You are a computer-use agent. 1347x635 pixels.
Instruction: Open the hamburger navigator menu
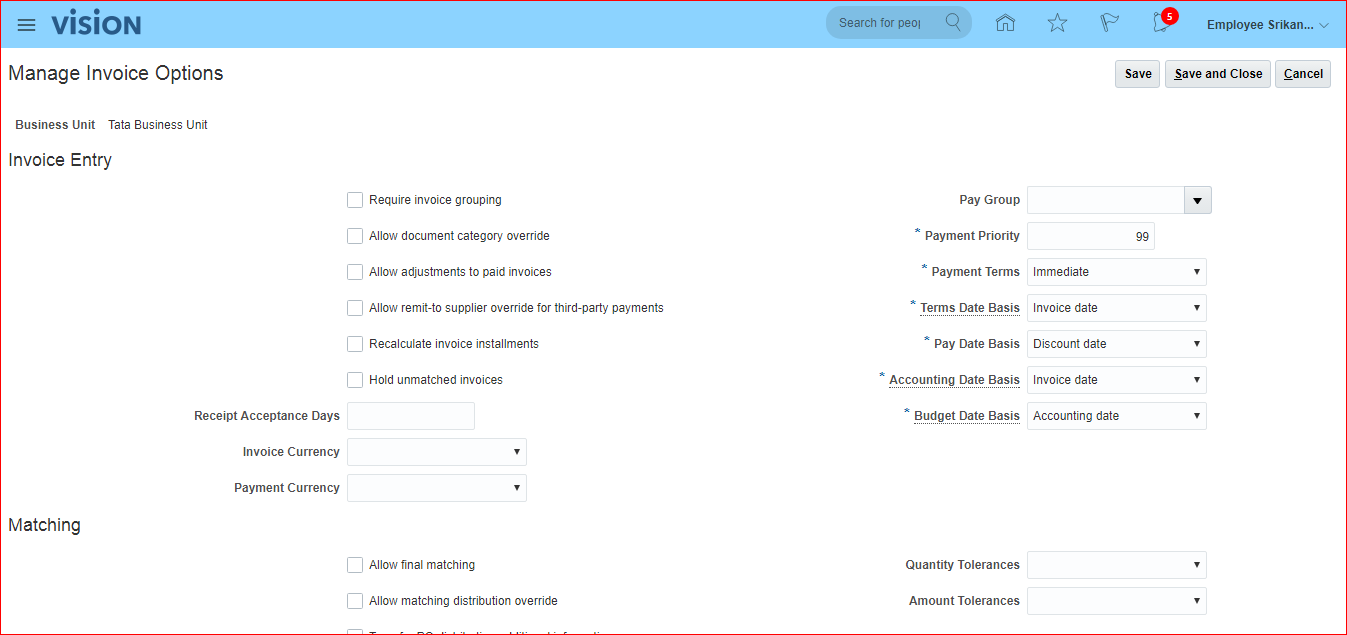(x=27, y=25)
